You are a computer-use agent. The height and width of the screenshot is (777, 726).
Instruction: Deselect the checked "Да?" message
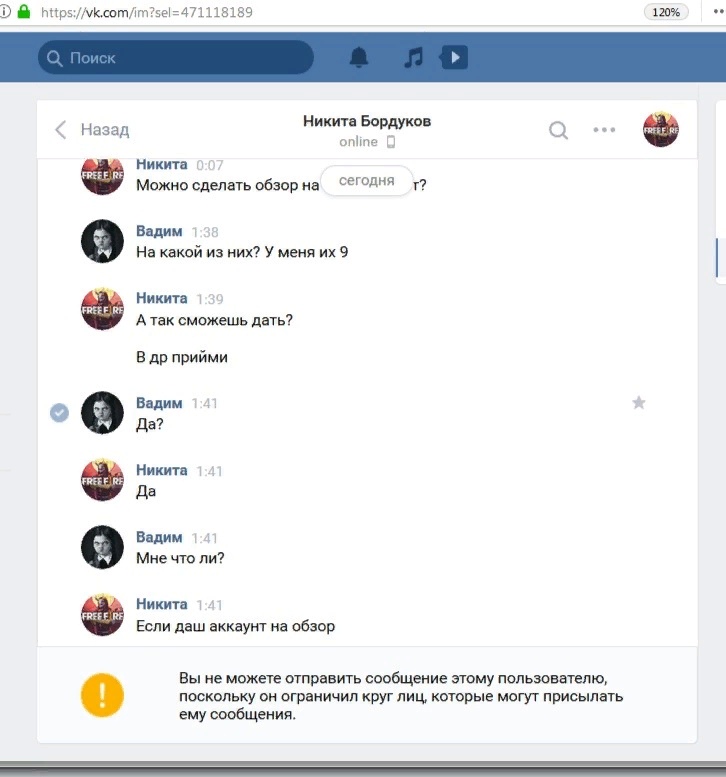point(59,413)
